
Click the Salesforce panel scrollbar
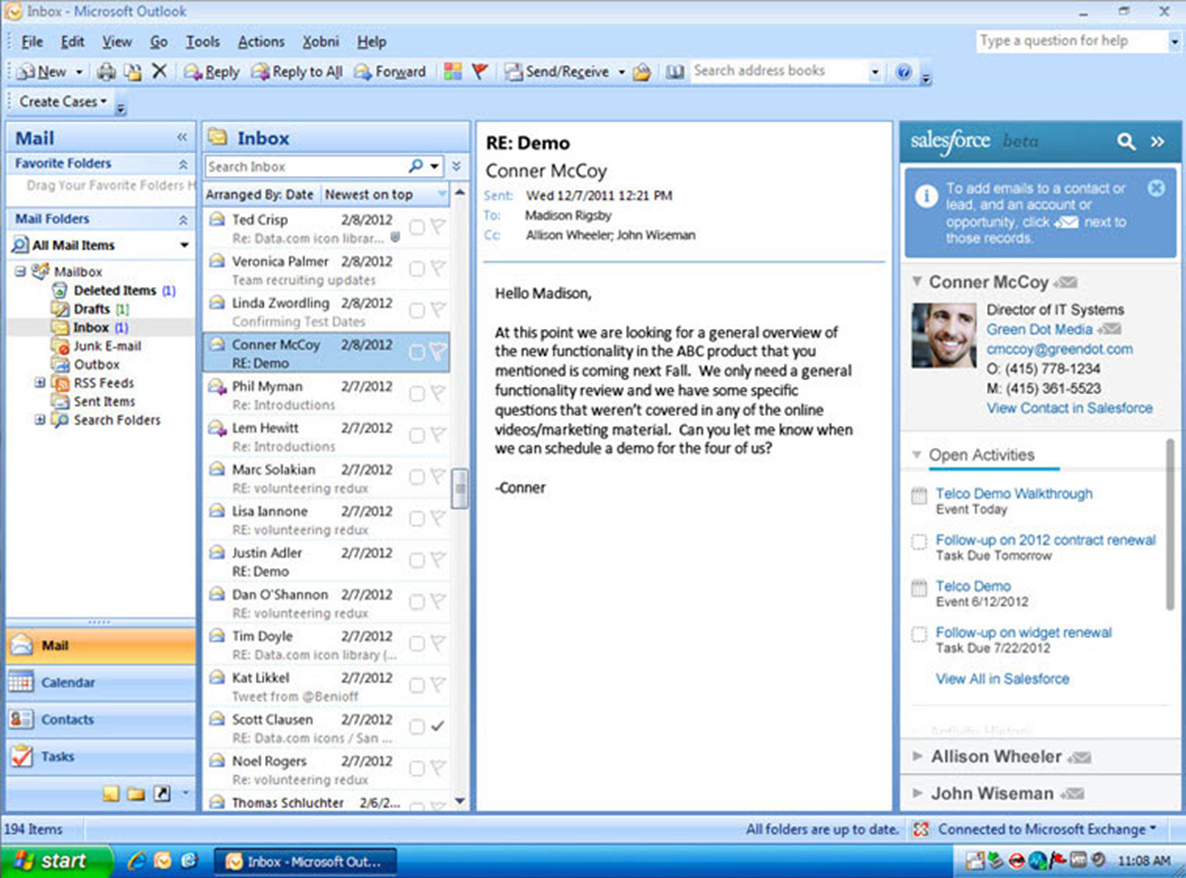coord(1172,526)
